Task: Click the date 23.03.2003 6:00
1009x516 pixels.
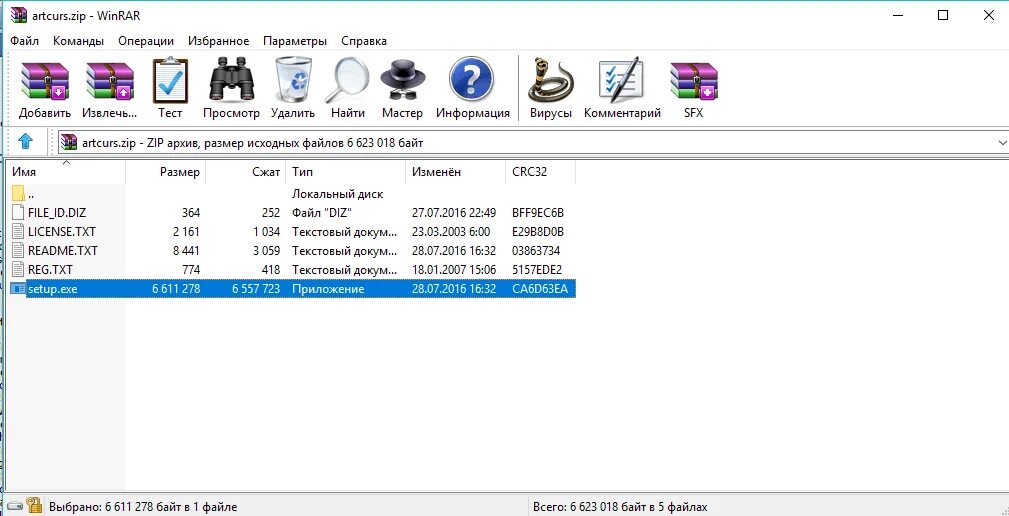Action: [x=451, y=232]
